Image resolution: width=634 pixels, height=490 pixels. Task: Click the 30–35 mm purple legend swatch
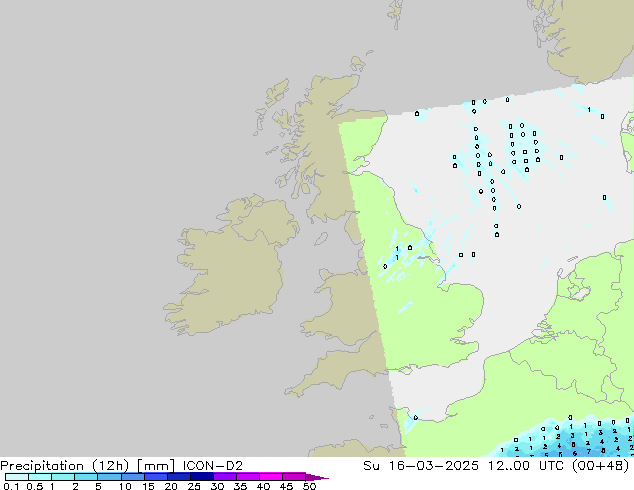click(x=225, y=477)
